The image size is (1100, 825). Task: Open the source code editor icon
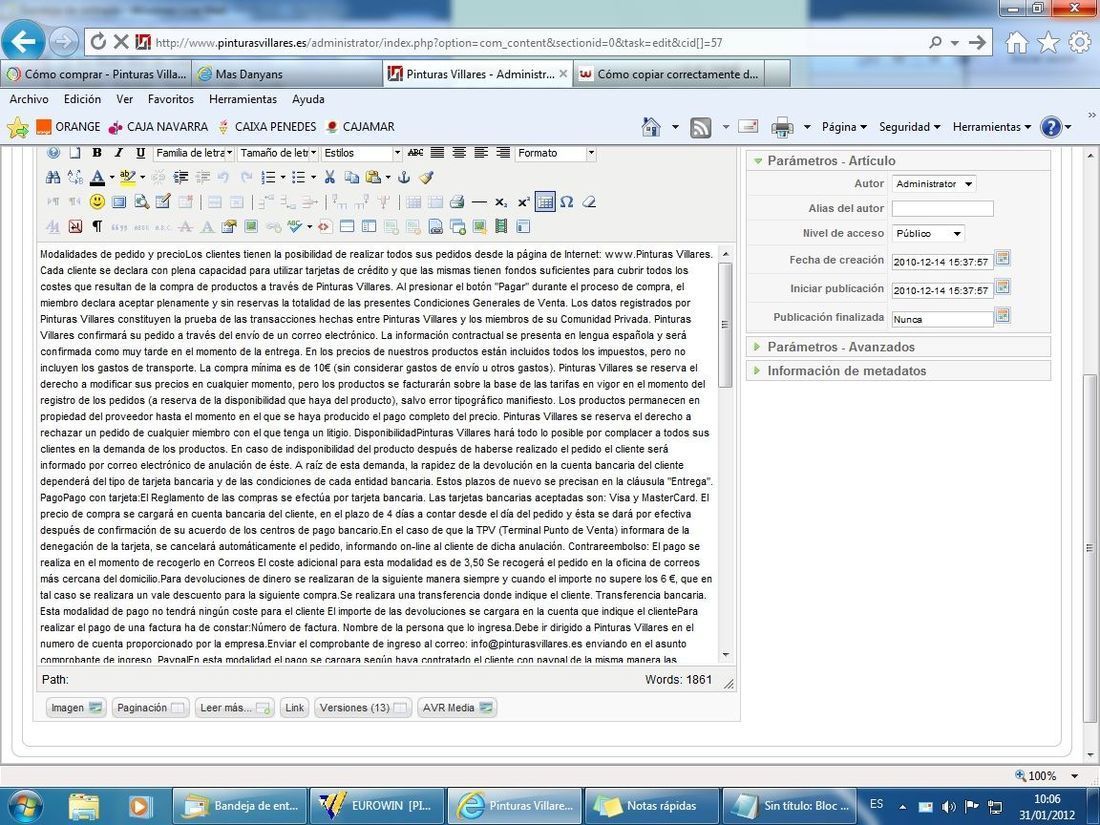point(323,227)
